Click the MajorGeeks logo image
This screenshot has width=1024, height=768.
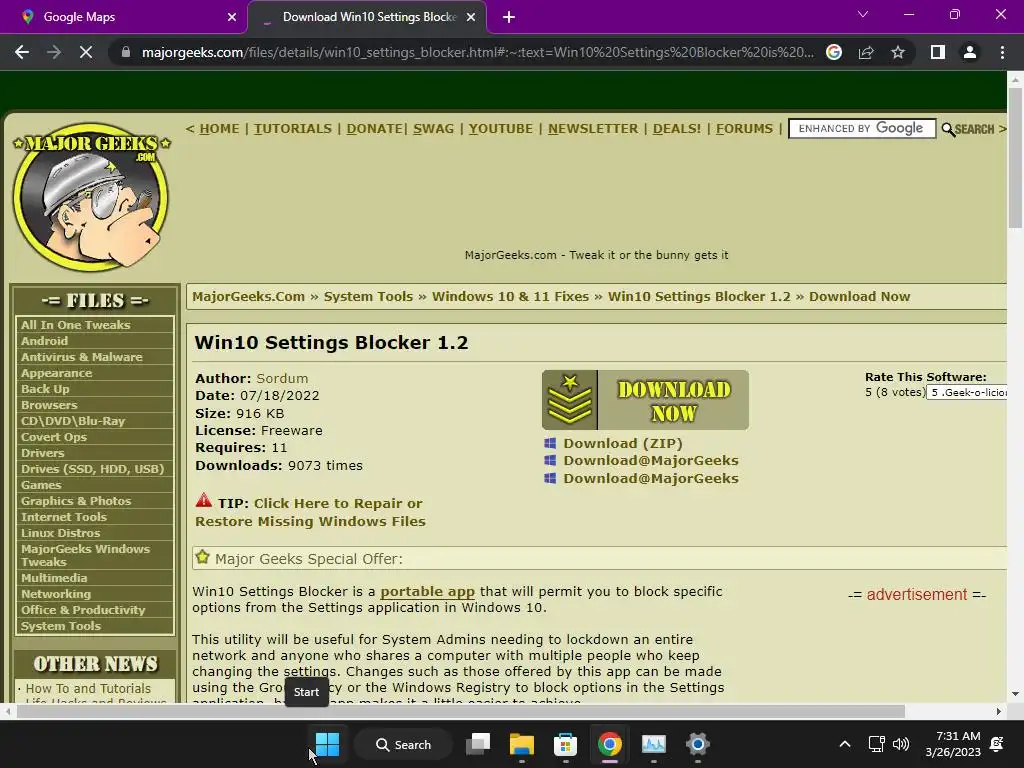pos(91,197)
